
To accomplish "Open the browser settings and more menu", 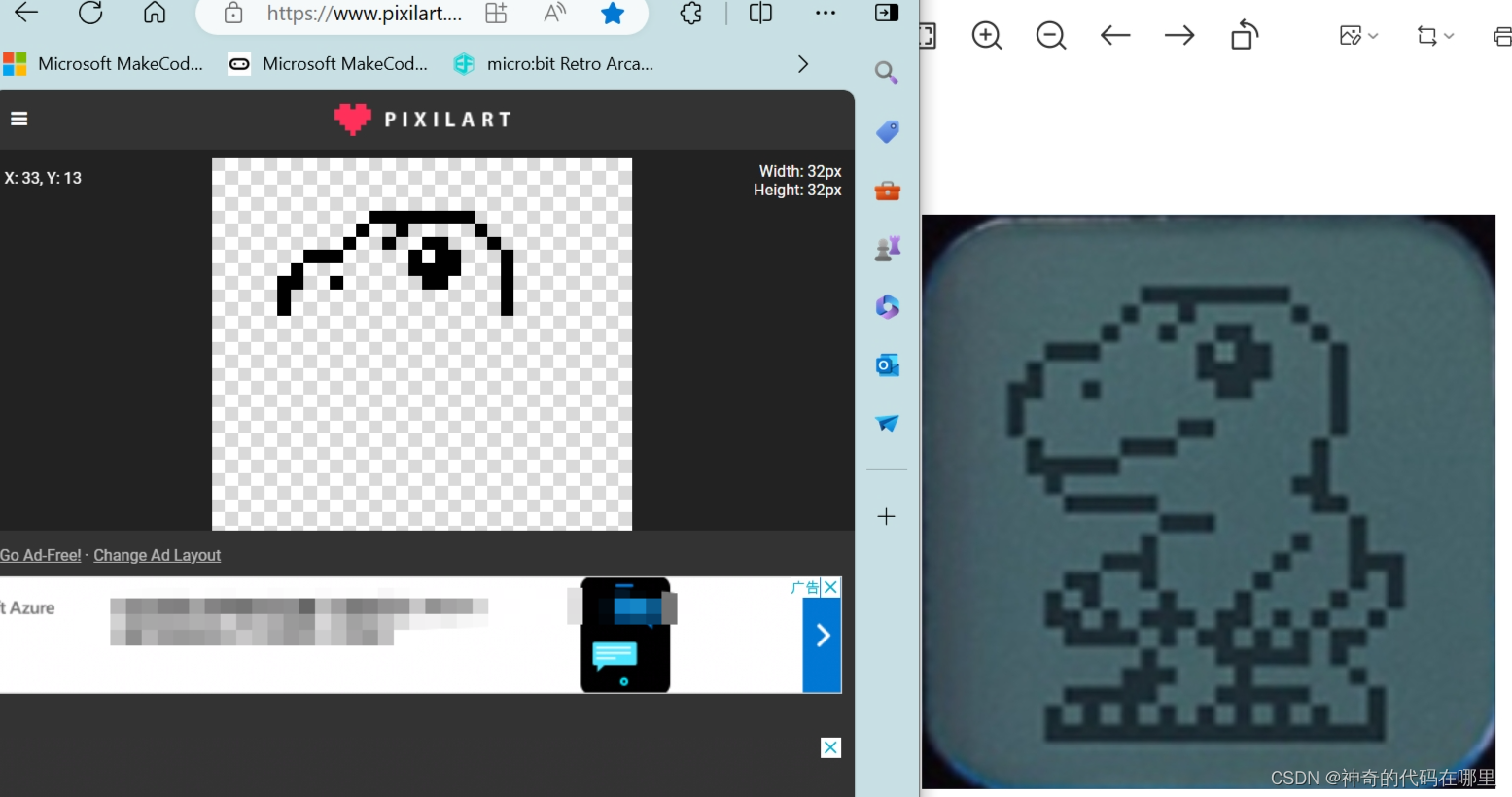I will coord(826,14).
